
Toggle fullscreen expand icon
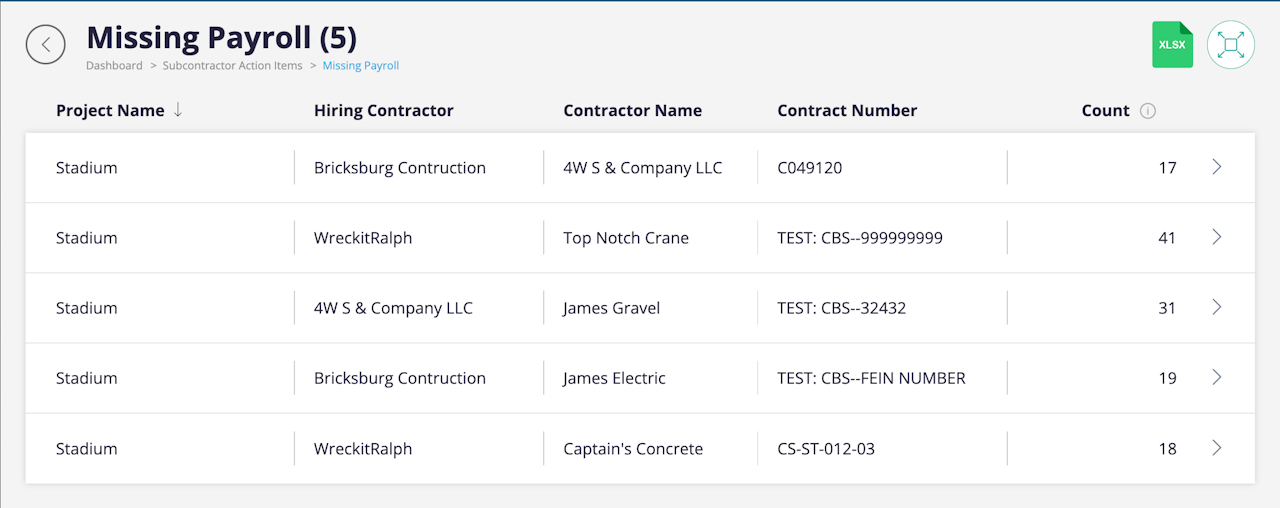(1231, 45)
